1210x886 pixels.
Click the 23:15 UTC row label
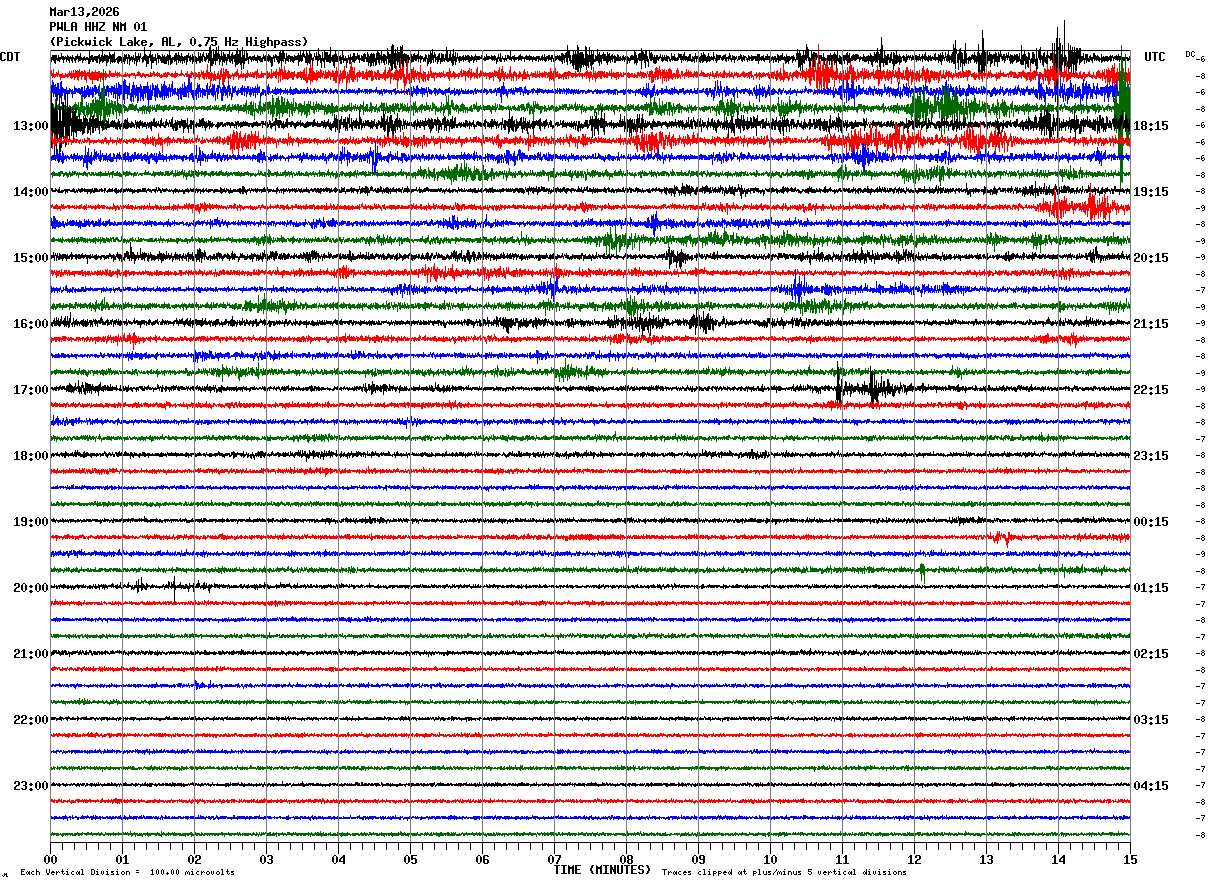pos(1151,456)
